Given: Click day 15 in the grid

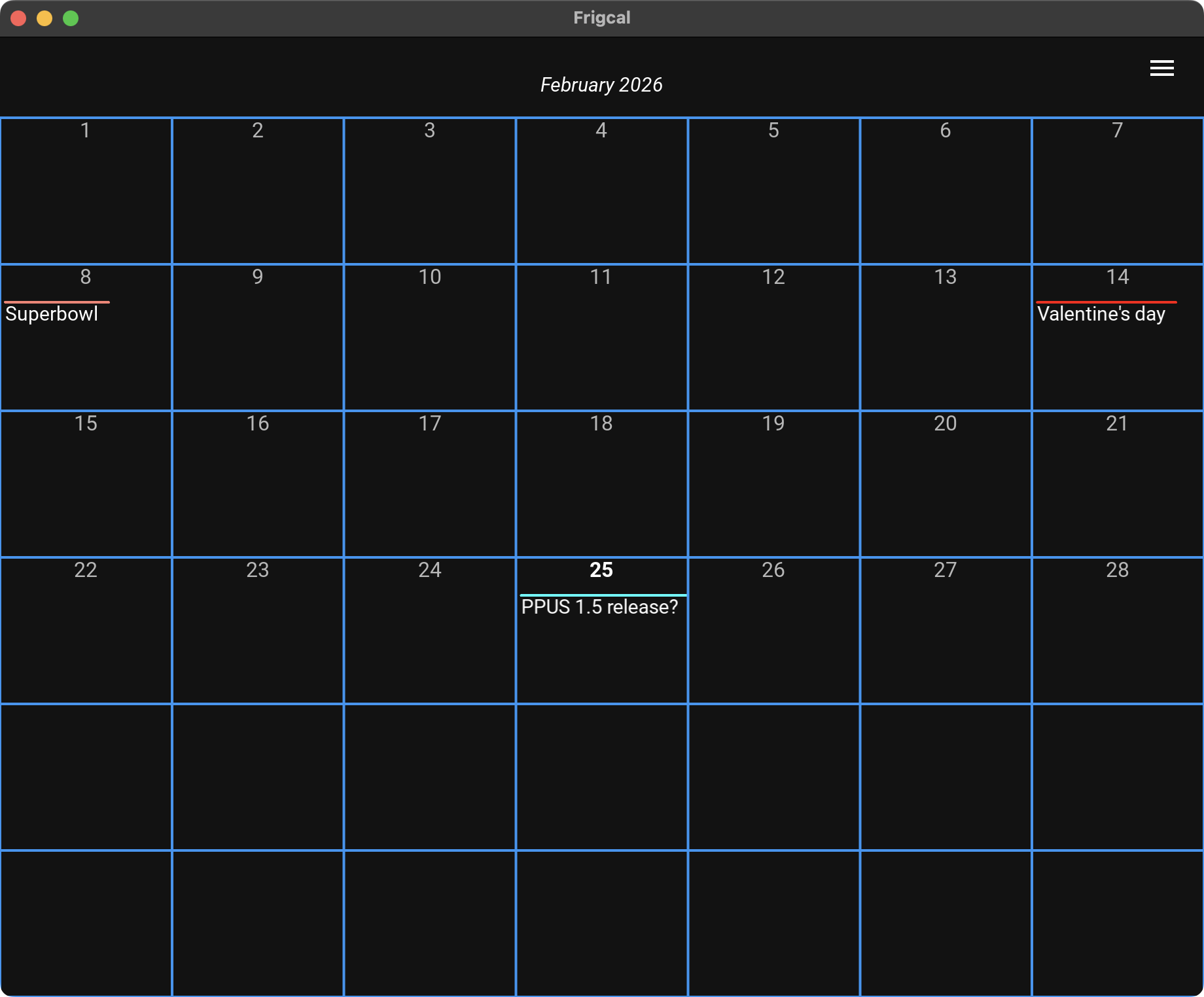Looking at the screenshot, I should tap(86, 484).
